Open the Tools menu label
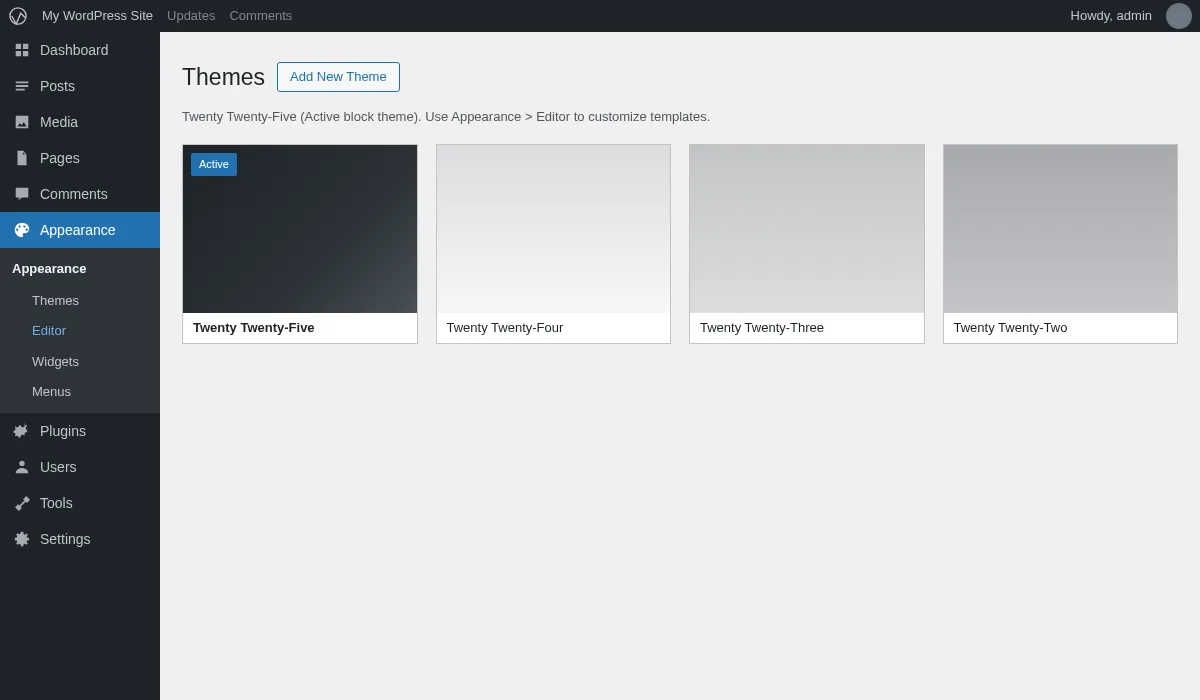 pos(56,503)
